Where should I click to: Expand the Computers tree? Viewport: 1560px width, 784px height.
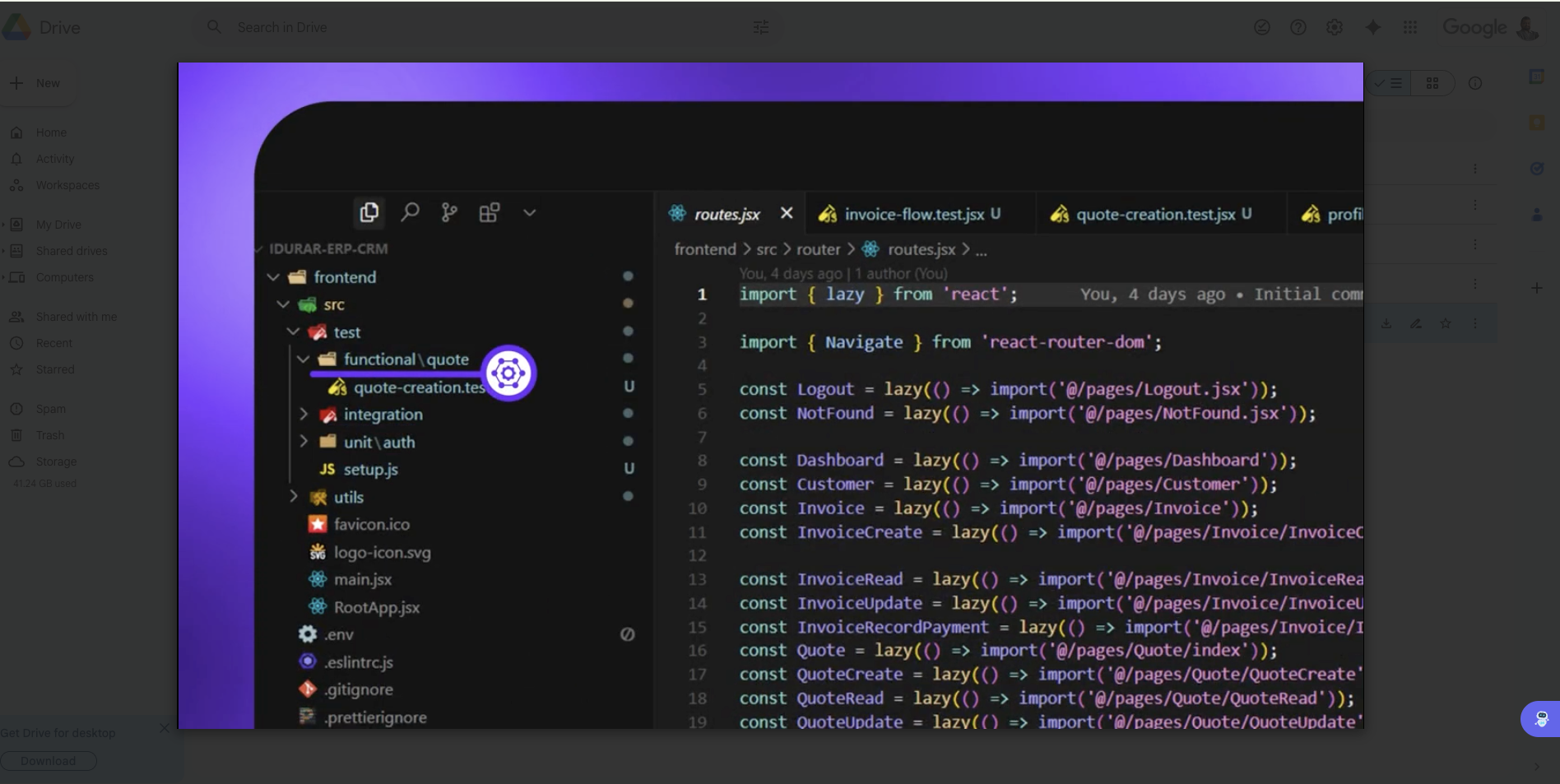click(4, 277)
